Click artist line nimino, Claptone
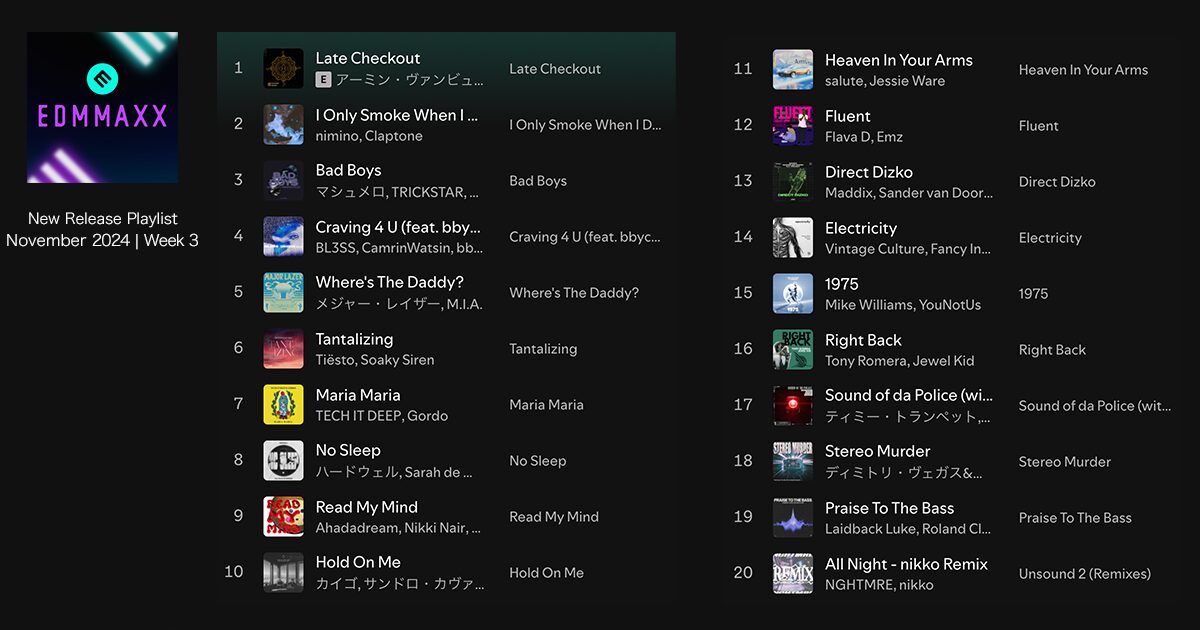Image resolution: width=1200 pixels, height=630 pixels. pyautogui.click(x=369, y=136)
